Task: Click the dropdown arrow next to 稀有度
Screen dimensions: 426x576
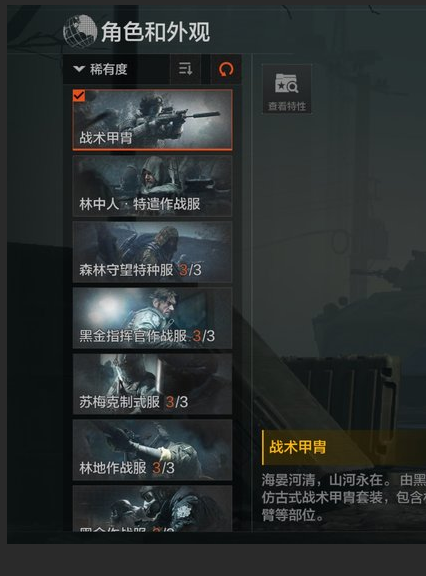Action: pyautogui.click(x=79, y=69)
